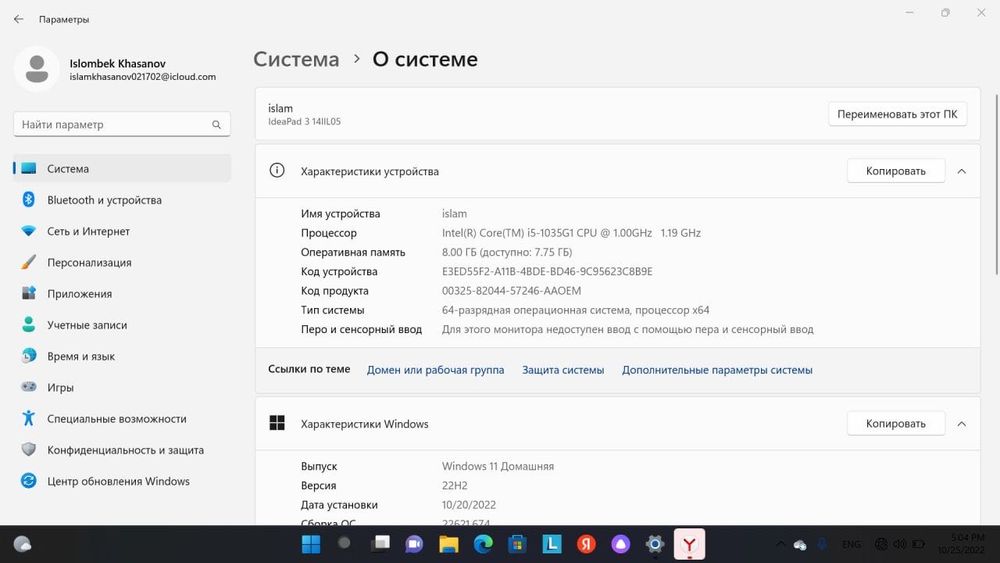Image resolution: width=1000 pixels, height=563 pixels.
Task: Open File Explorer from taskbar
Action: click(x=449, y=544)
